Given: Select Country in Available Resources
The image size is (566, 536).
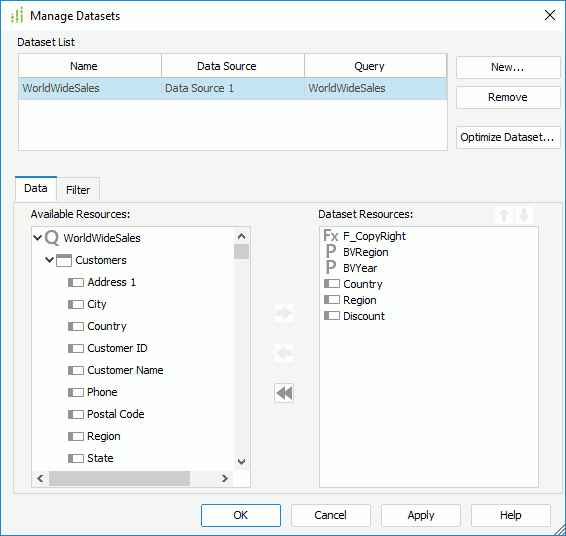Looking at the screenshot, I should (x=107, y=326).
